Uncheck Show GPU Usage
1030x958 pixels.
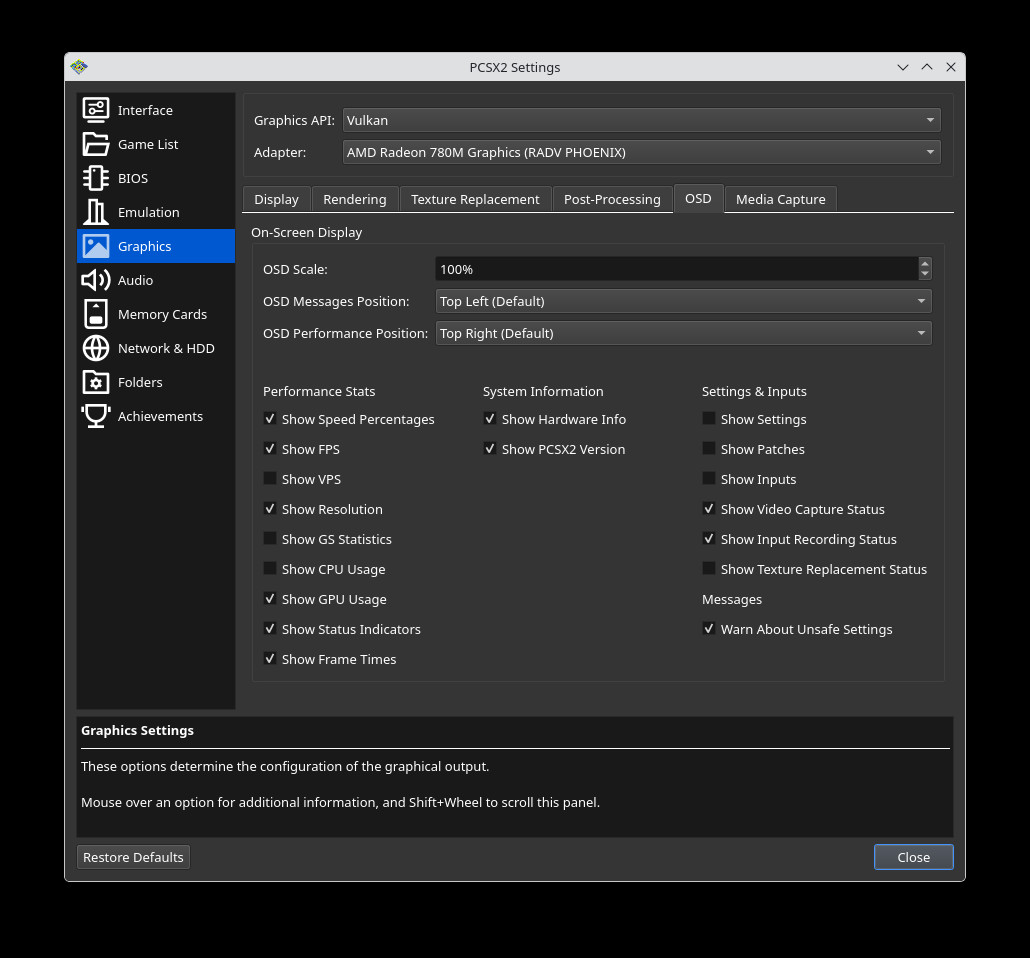[x=270, y=599]
